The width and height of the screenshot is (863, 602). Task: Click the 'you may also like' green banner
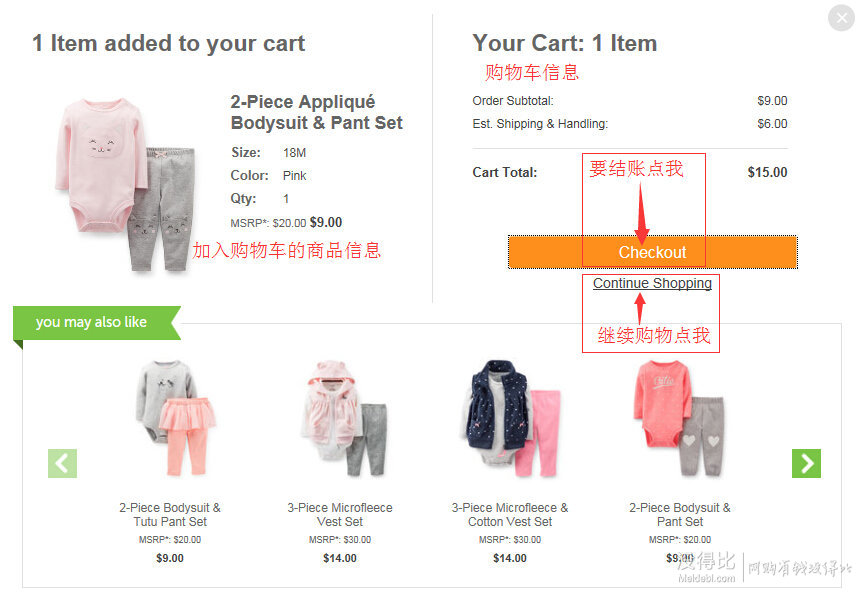pyautogui.click(x=97, y=322)
